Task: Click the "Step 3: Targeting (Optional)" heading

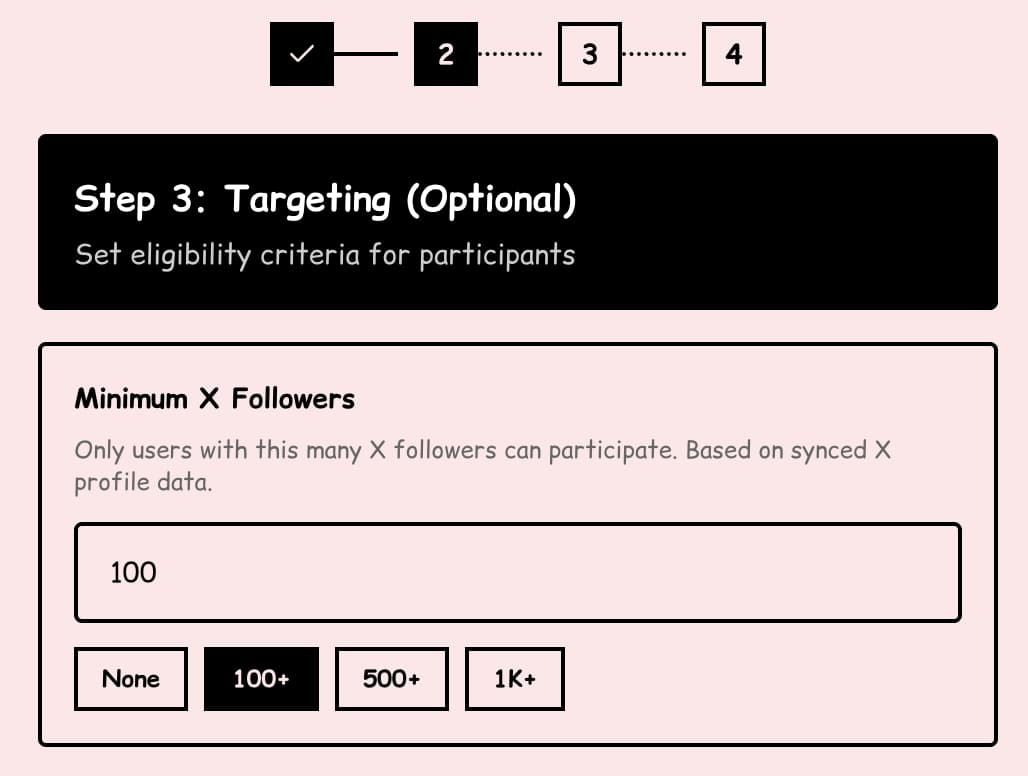Action: pos(325,200)
